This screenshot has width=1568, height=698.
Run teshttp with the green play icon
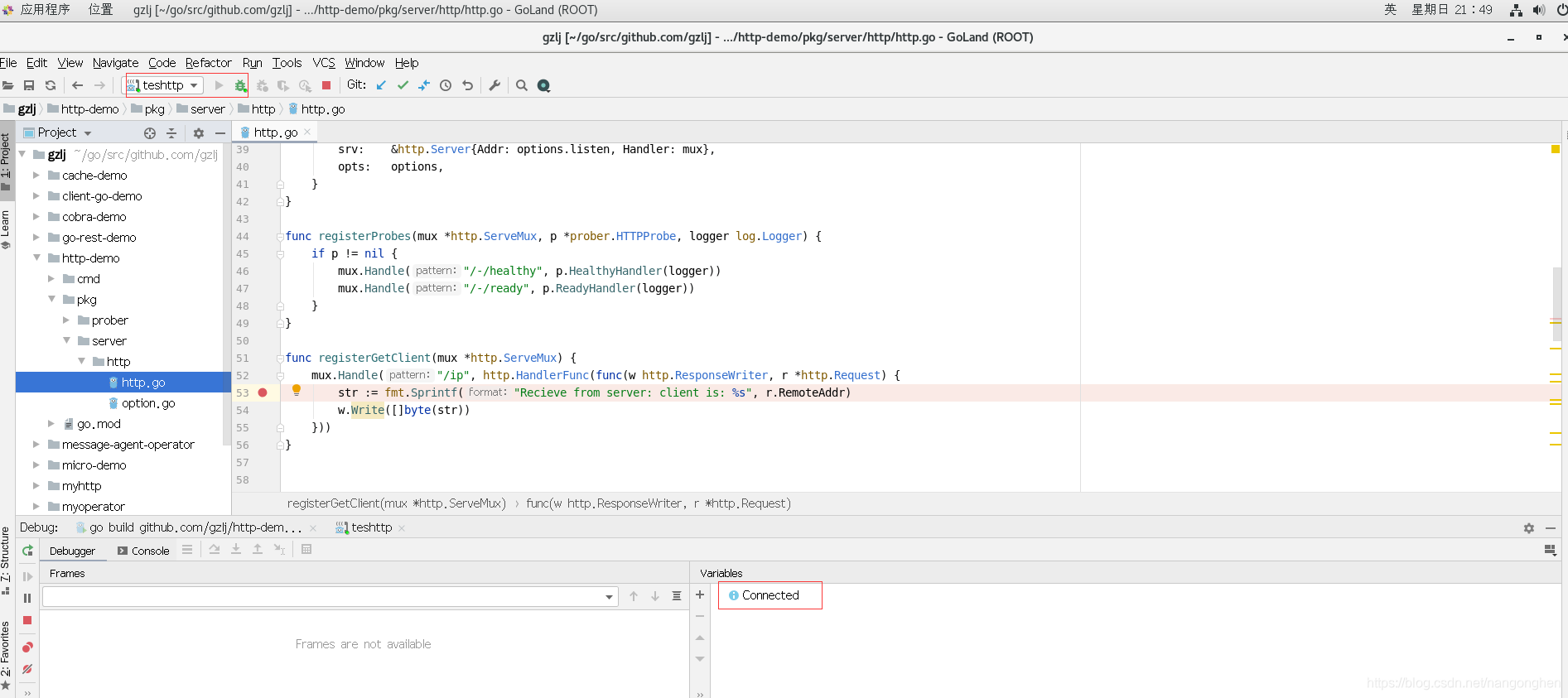point(219,85)
